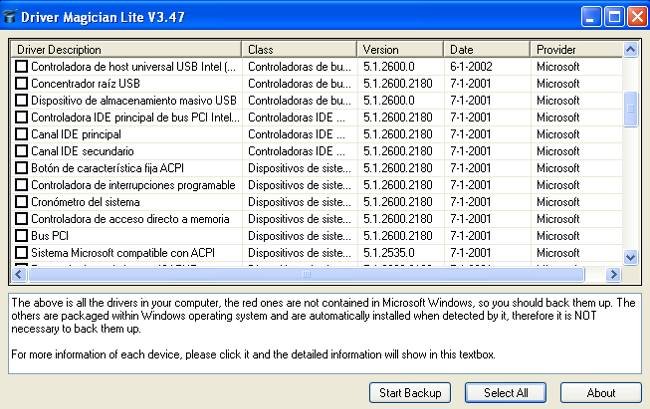650x409 pixels.
Task: Select version 5.1.2535.0 cell
Action: (x=389, y=253)
